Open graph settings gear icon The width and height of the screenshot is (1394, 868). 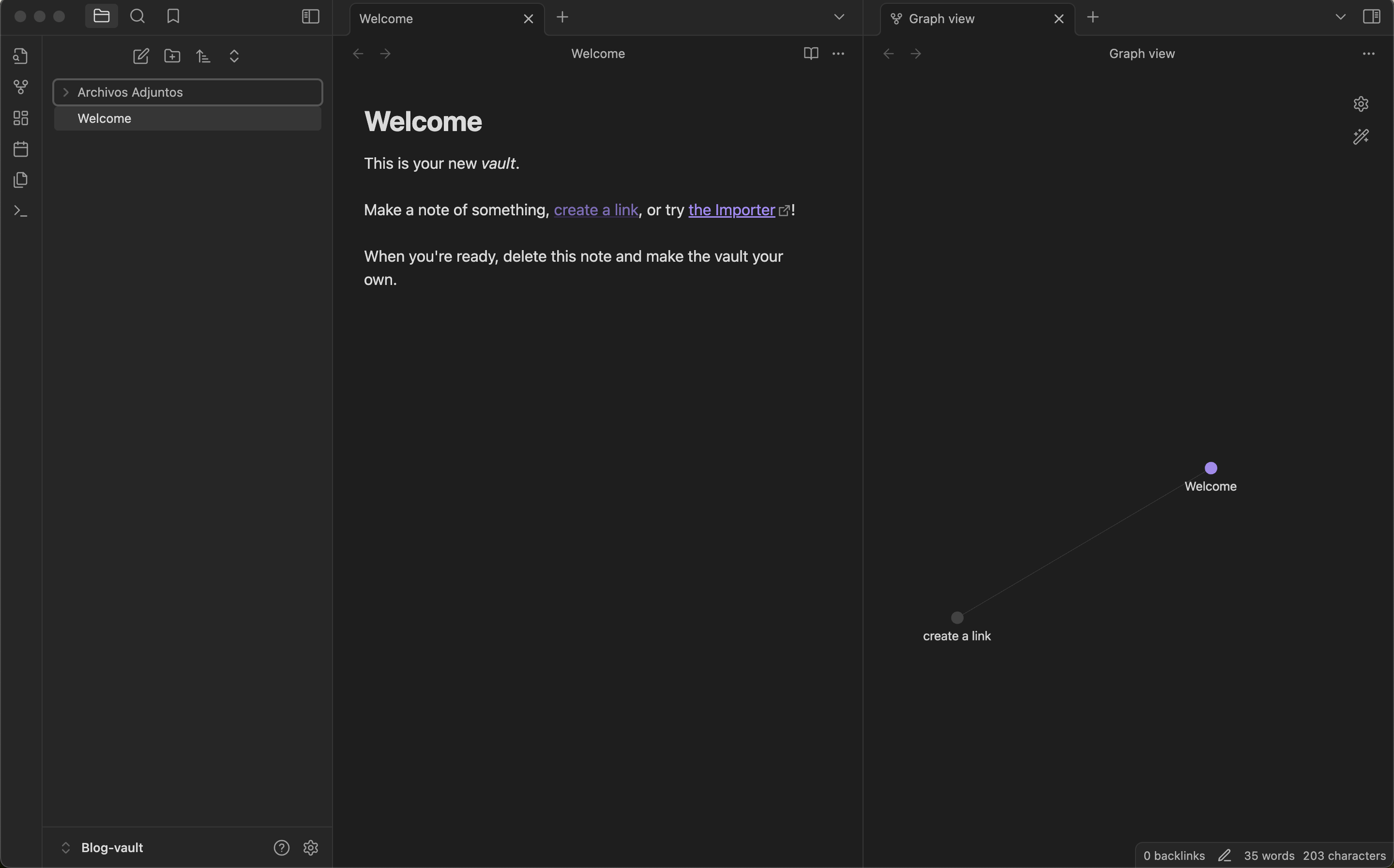point(1361,104)
